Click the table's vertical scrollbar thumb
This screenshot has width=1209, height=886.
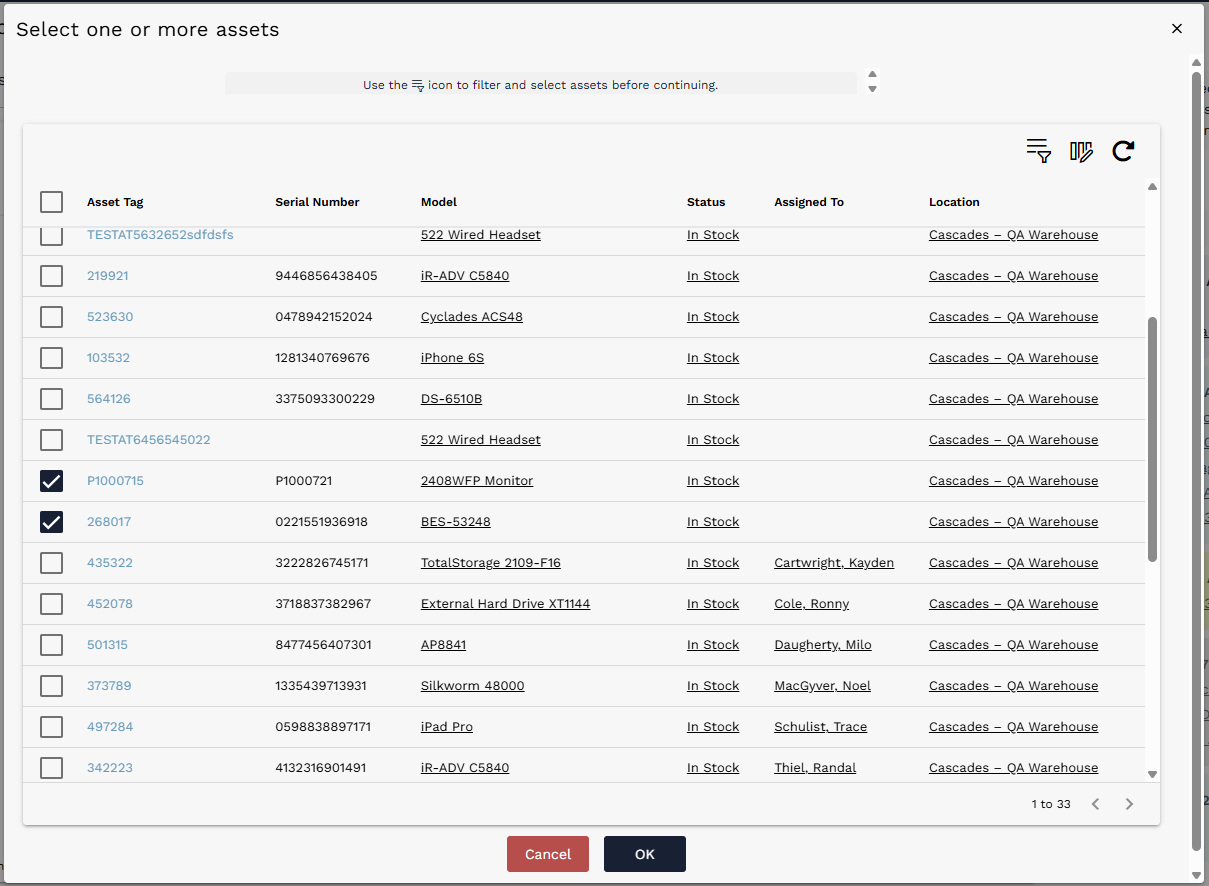1152,439
